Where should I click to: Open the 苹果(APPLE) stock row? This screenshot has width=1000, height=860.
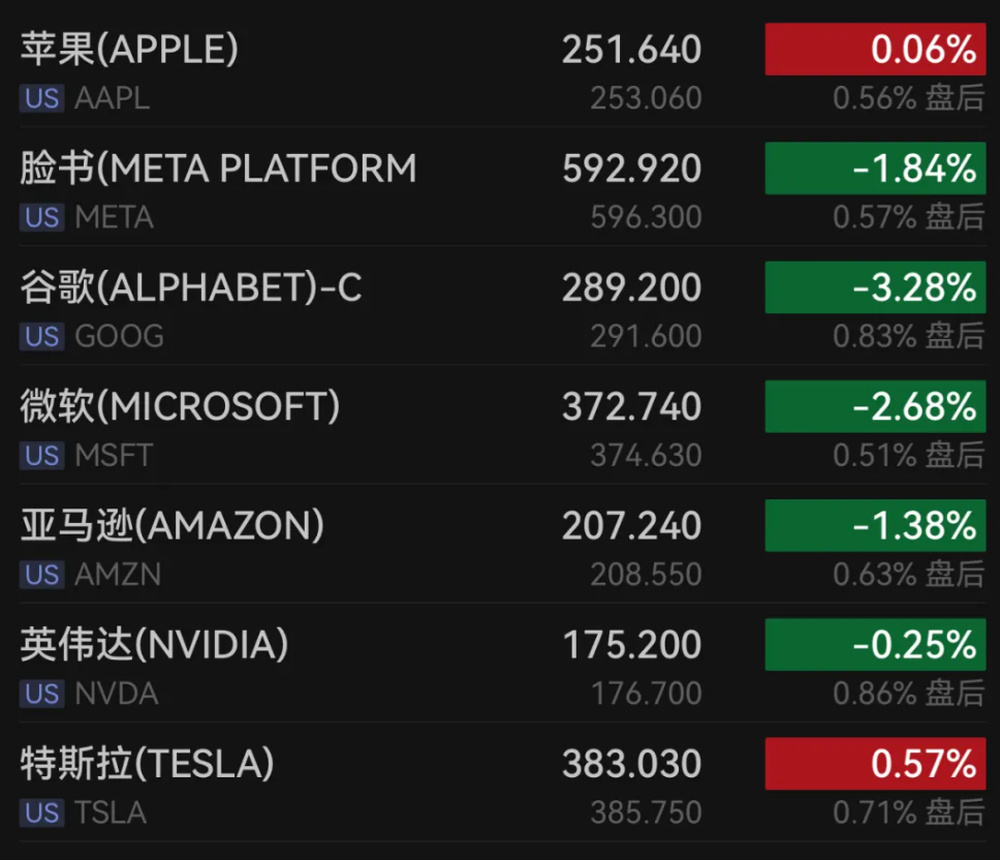pos(130,50)
